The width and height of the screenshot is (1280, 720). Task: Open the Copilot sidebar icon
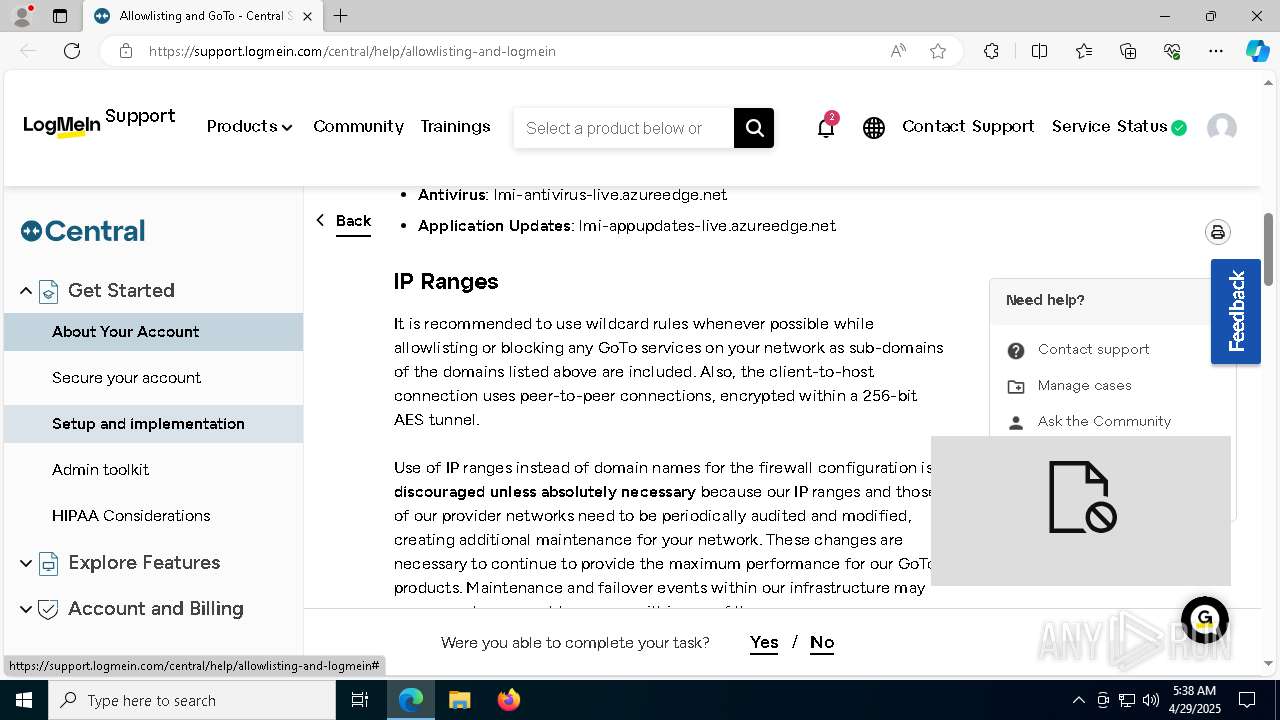click(x=1257, y=51)
